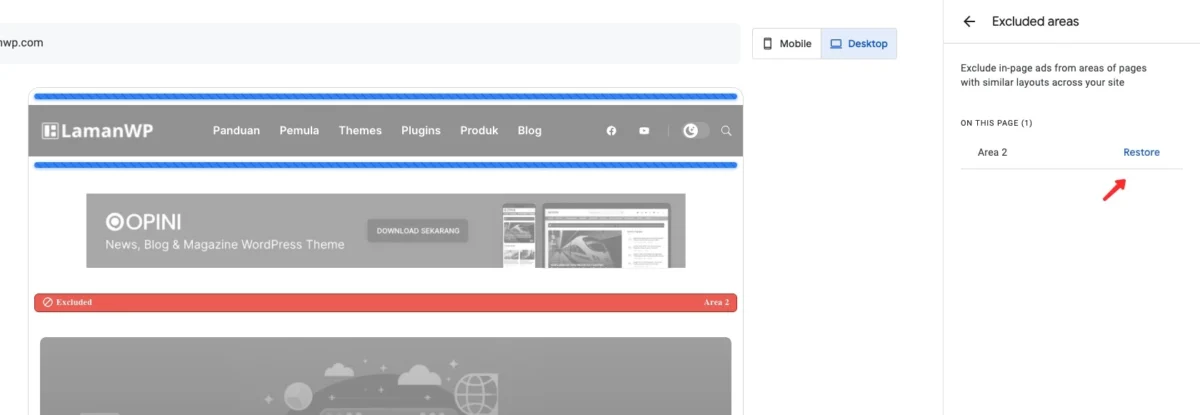Screen dimensions: 1200x415
Task: Open Blog menu in the preview
Action: click(530, 131)
